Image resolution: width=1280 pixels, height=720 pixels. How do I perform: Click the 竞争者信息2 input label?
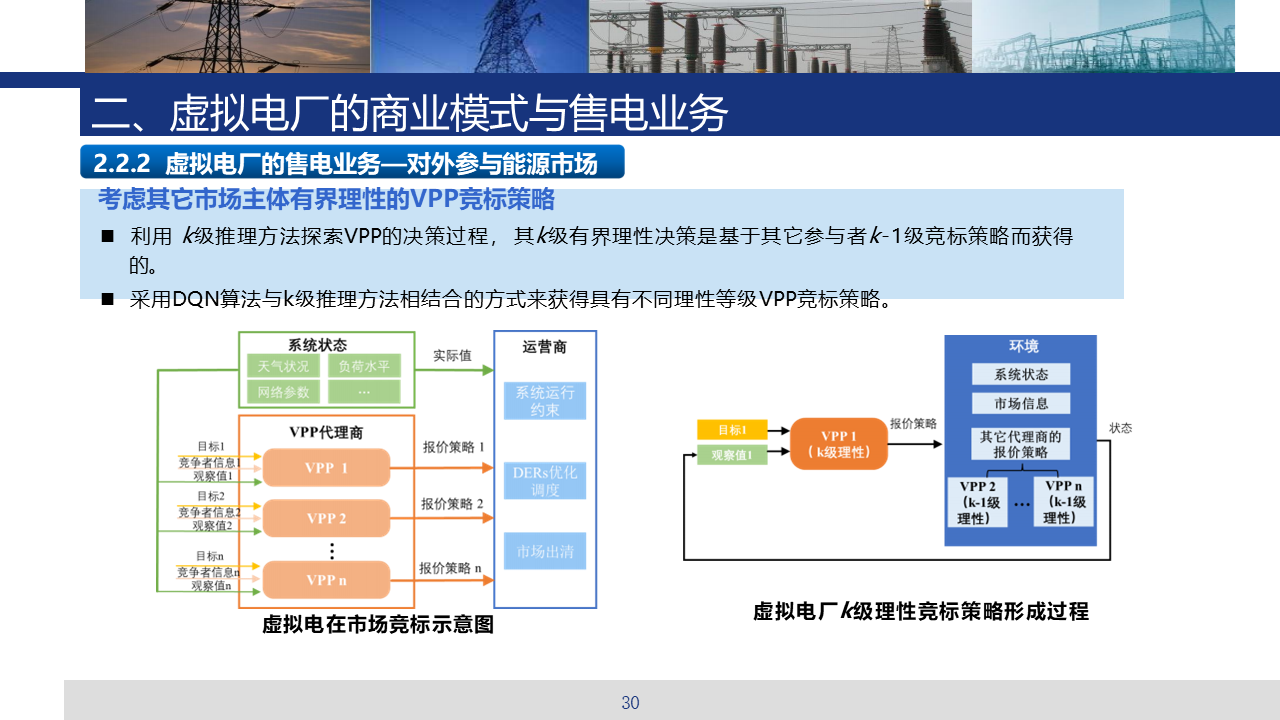coord(210,512)
